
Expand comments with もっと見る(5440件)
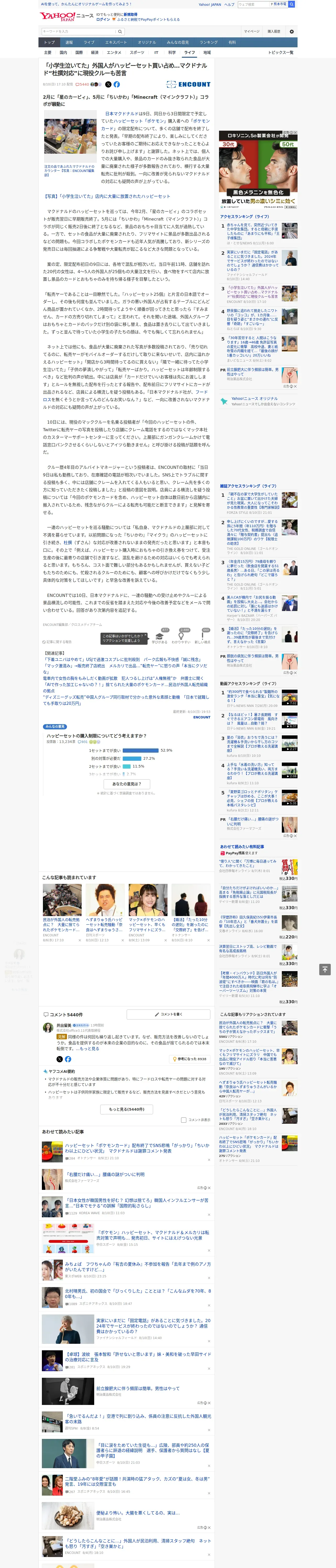127,1109
